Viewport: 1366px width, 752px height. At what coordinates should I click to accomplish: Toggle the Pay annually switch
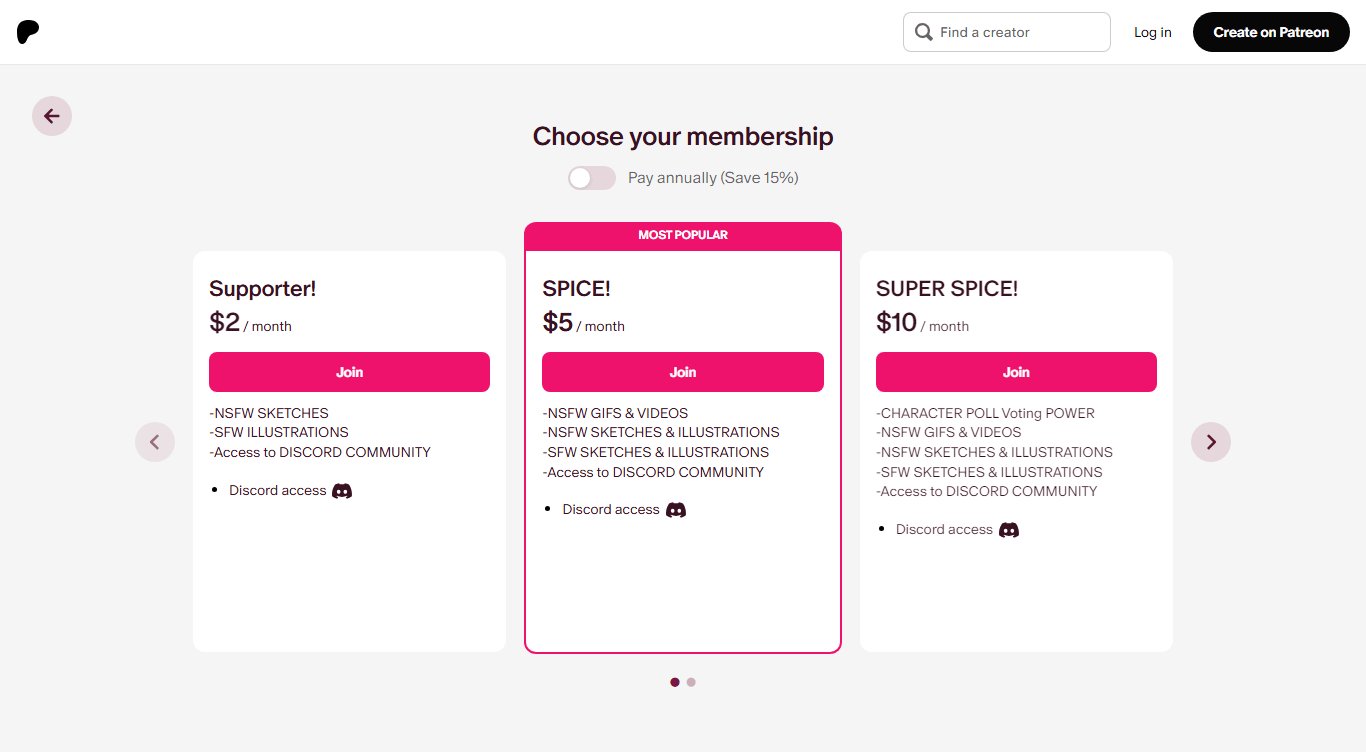click(x=592, y=178)
